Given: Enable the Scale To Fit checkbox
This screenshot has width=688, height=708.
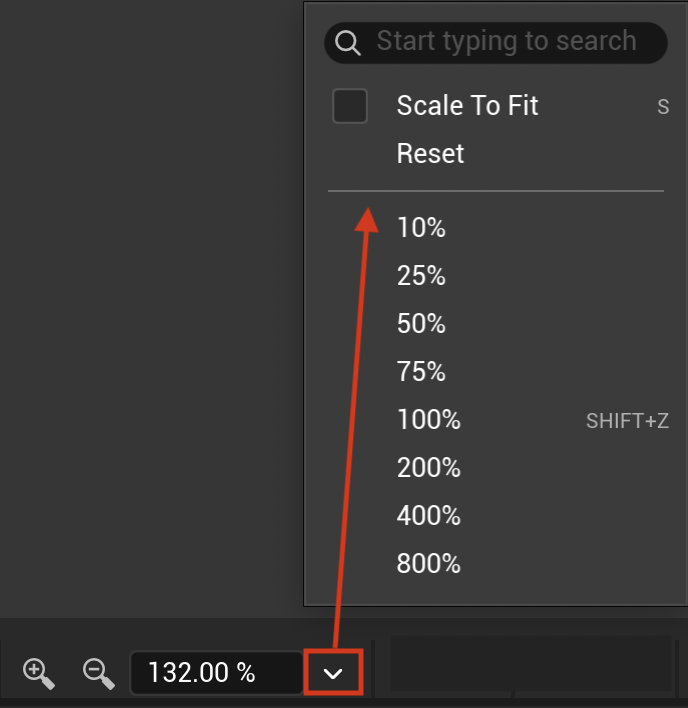Looking at the screenshot, I should [x=350, y=106].
